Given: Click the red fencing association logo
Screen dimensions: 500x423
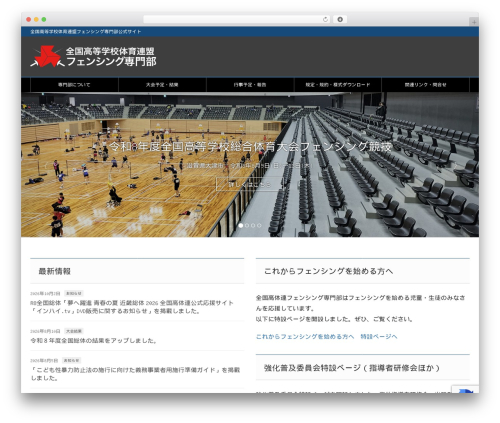Looking at the screenshot, I should click(47, 56).
